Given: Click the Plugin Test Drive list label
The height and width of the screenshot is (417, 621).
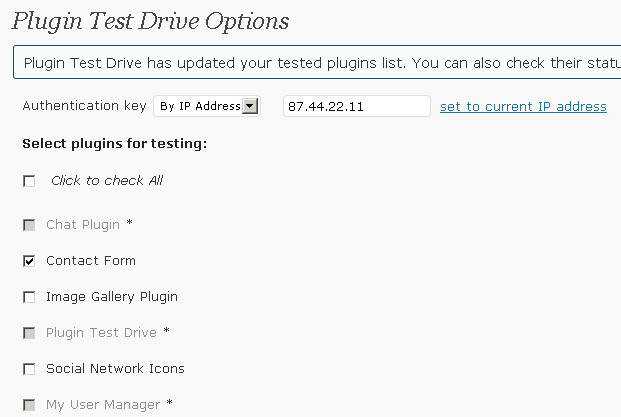Looking at the screenshot, I should pyautogui.click(x=101, y=333).
